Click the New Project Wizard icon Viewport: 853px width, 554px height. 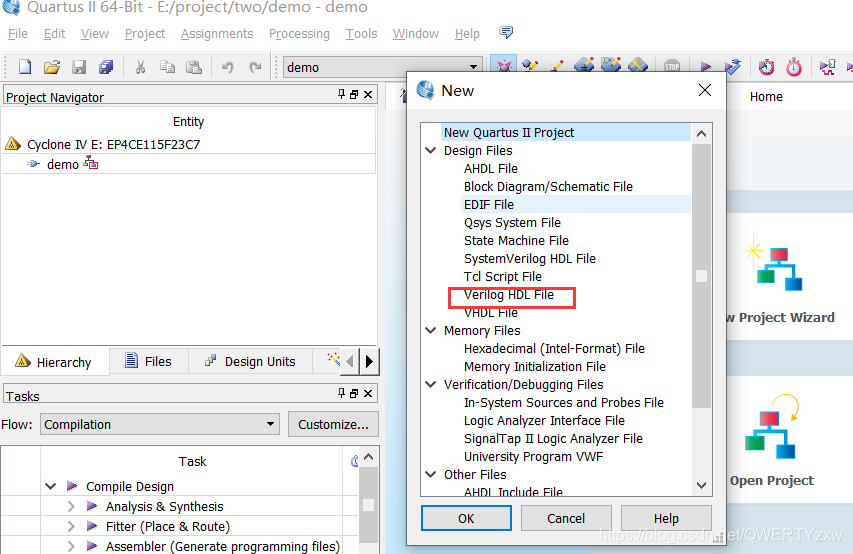tap(775, 263)
